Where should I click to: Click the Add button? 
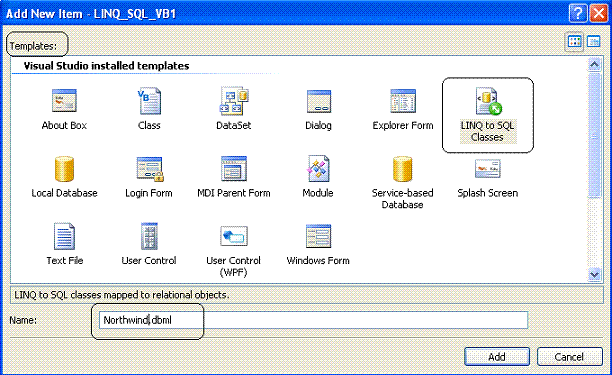pyautogui.click(x=497, y=357)
